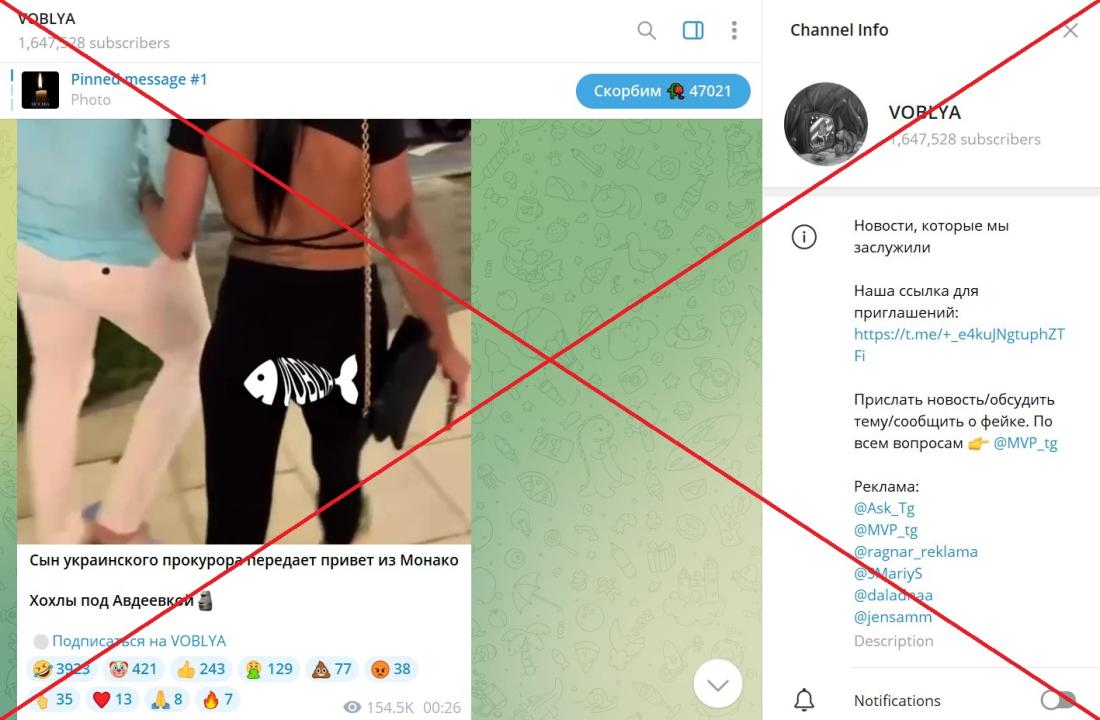Click the Подписаться на VOBLYA link
Image resolution: width=1100 pixels, height=720 pixels.
139,641
